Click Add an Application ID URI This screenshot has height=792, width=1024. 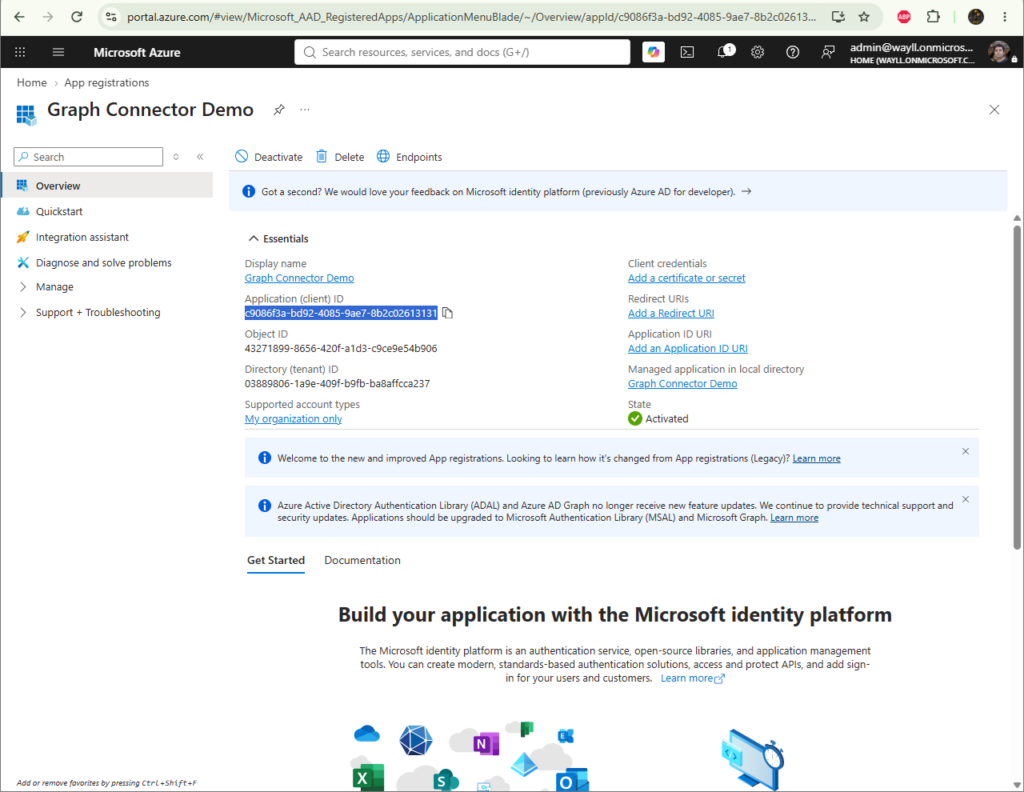pos(688,349)
